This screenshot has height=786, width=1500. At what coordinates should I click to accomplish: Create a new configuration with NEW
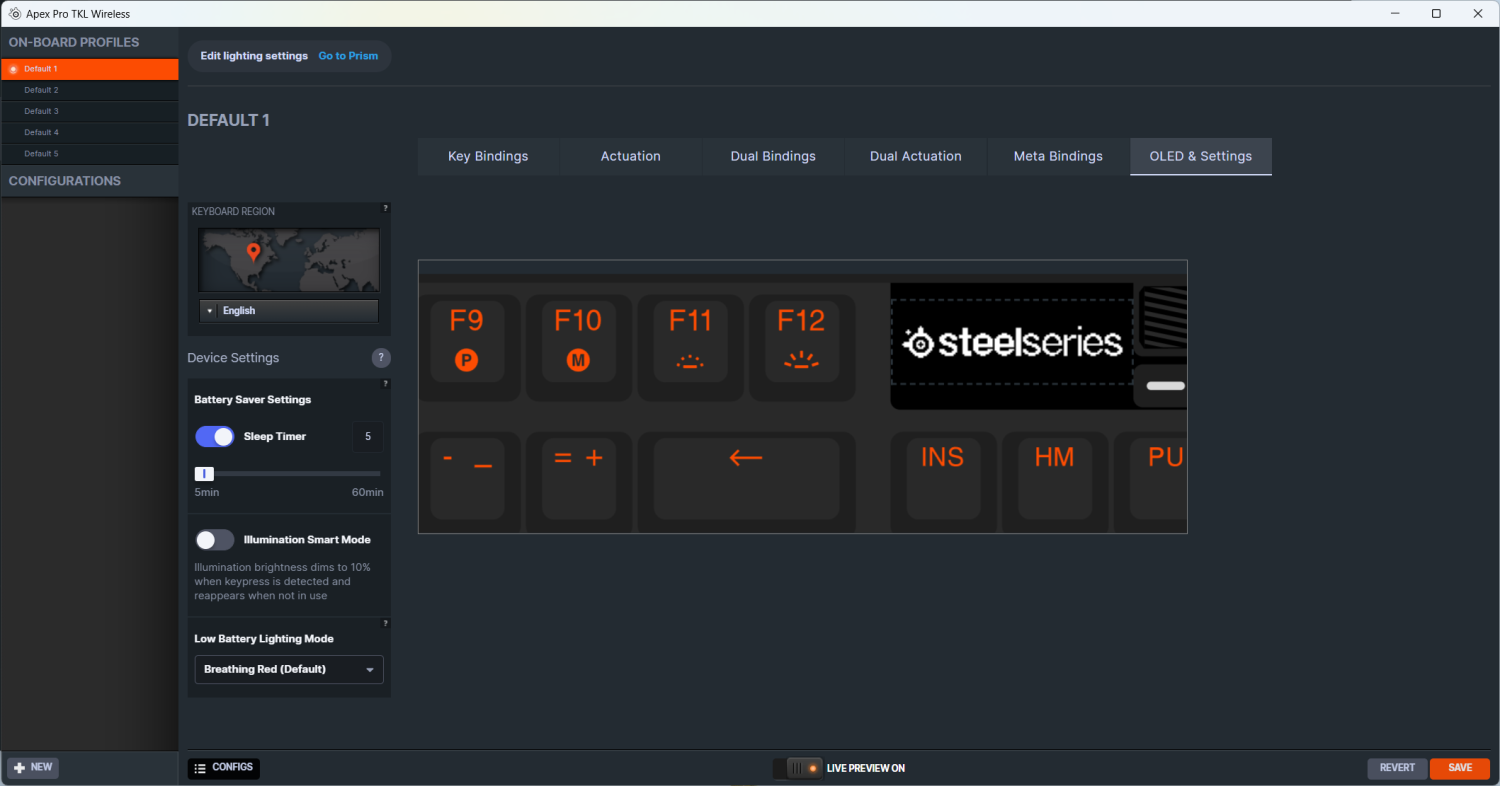tap(33, 767)
